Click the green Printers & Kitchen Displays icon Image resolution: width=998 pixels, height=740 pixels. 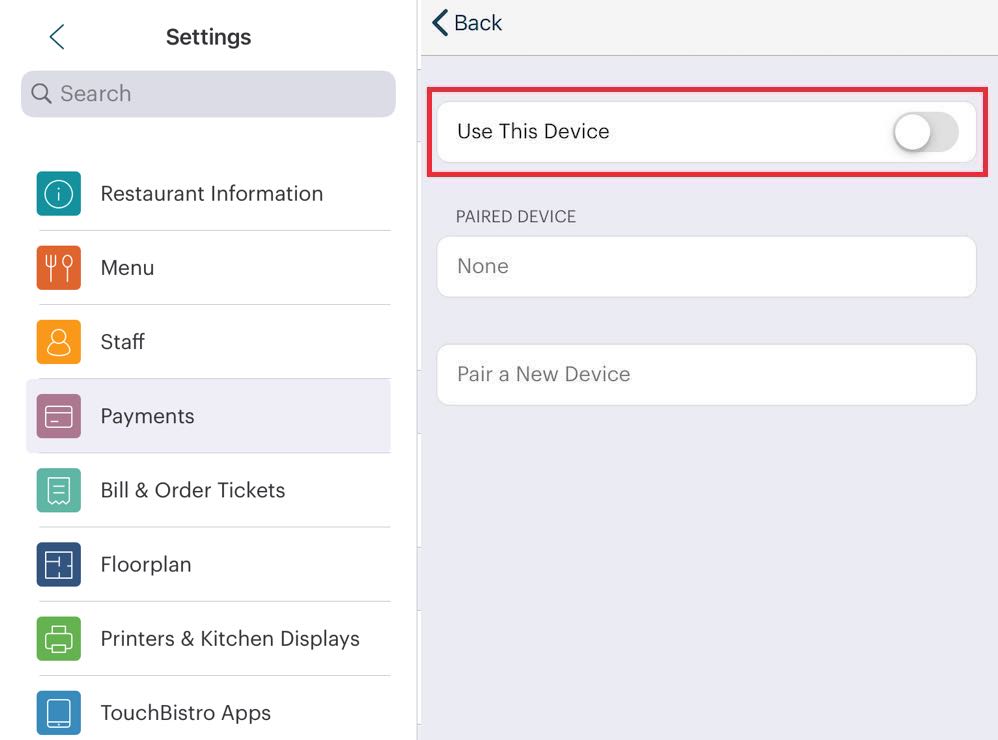(x=59, y=638)
